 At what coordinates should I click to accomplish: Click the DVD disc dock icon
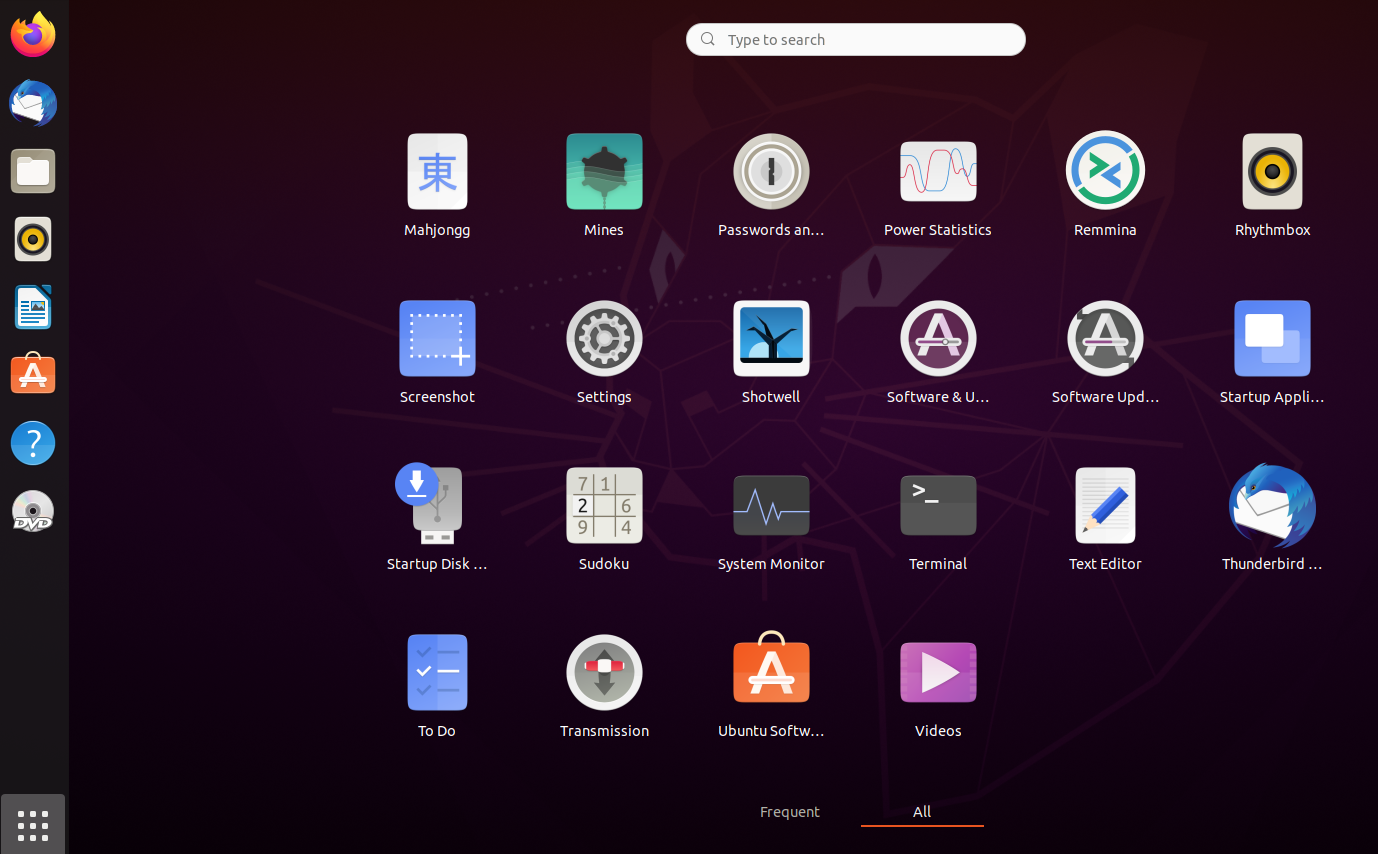(33, 511)
